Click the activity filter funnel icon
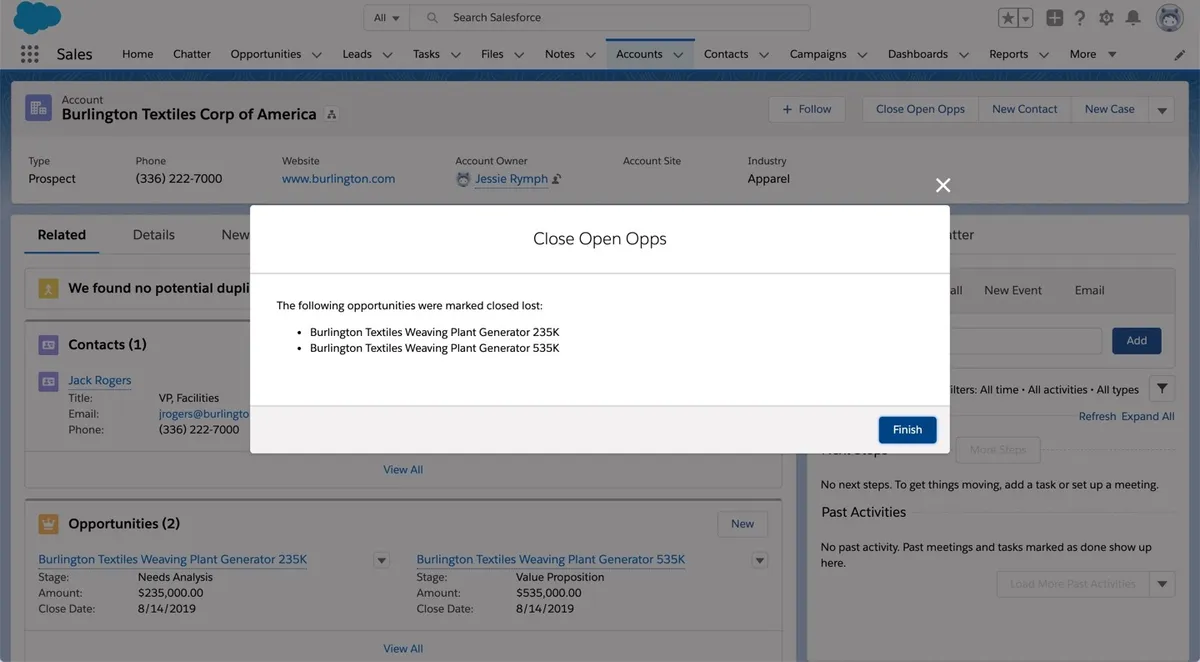Image resolution: width=1200 pixels, height=662 pixels. 1162,389
